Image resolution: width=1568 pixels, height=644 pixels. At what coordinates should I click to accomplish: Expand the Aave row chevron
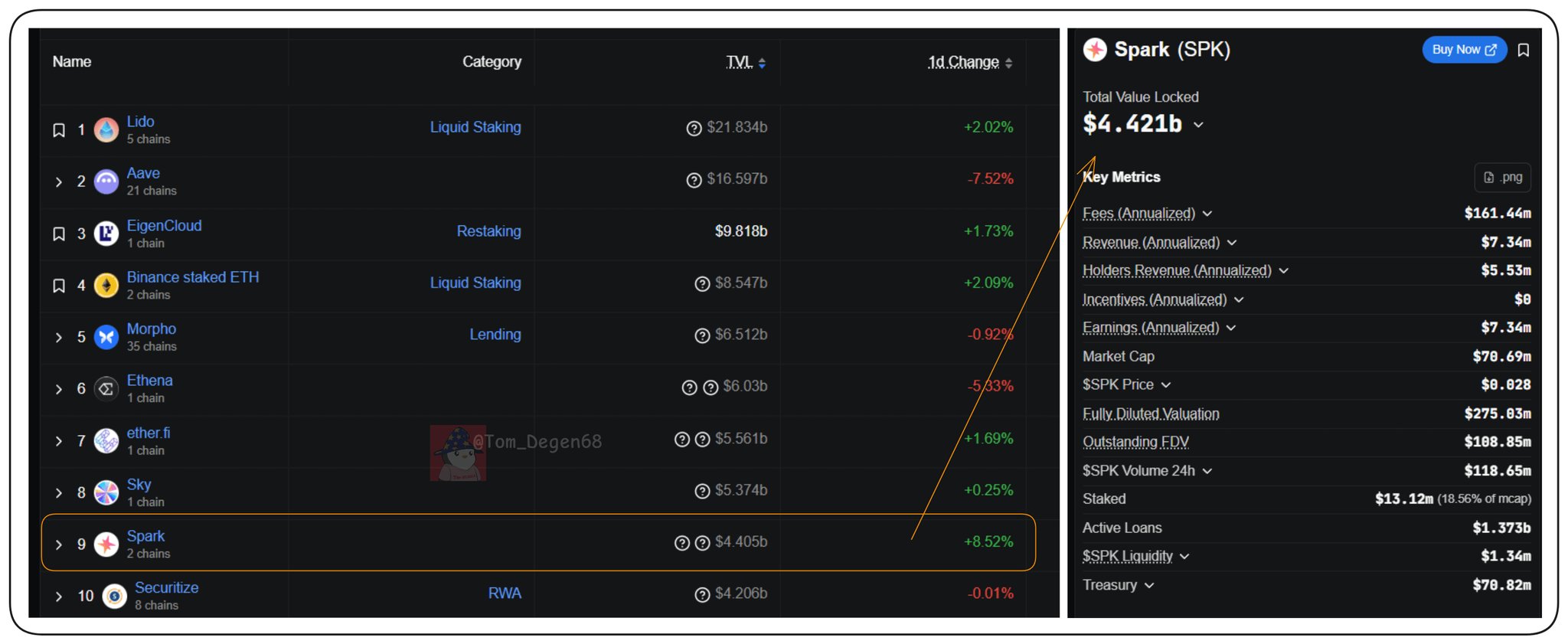point(59,182)
